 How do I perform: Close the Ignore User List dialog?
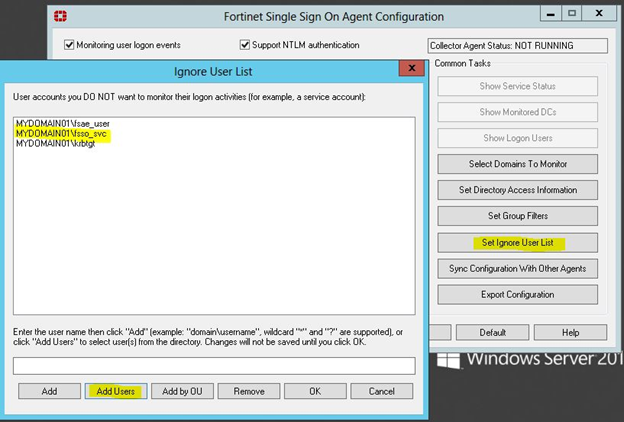point(412,68)
